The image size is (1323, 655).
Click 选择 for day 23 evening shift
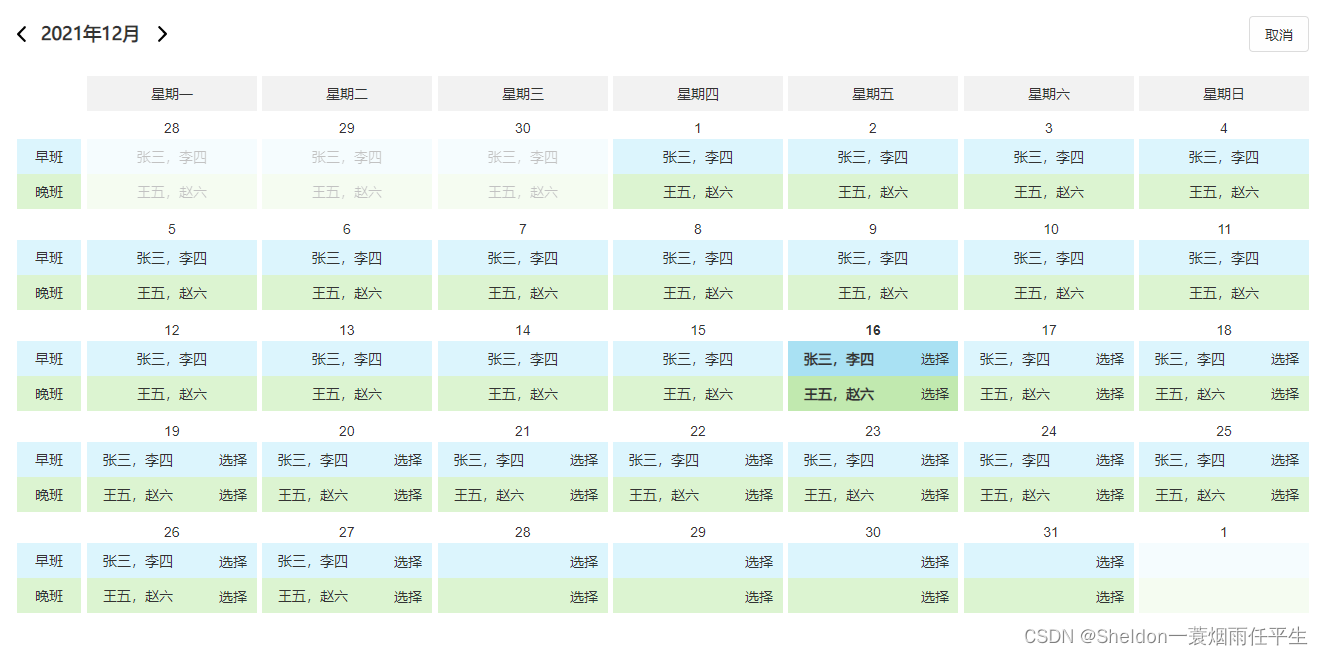(935, 495)
